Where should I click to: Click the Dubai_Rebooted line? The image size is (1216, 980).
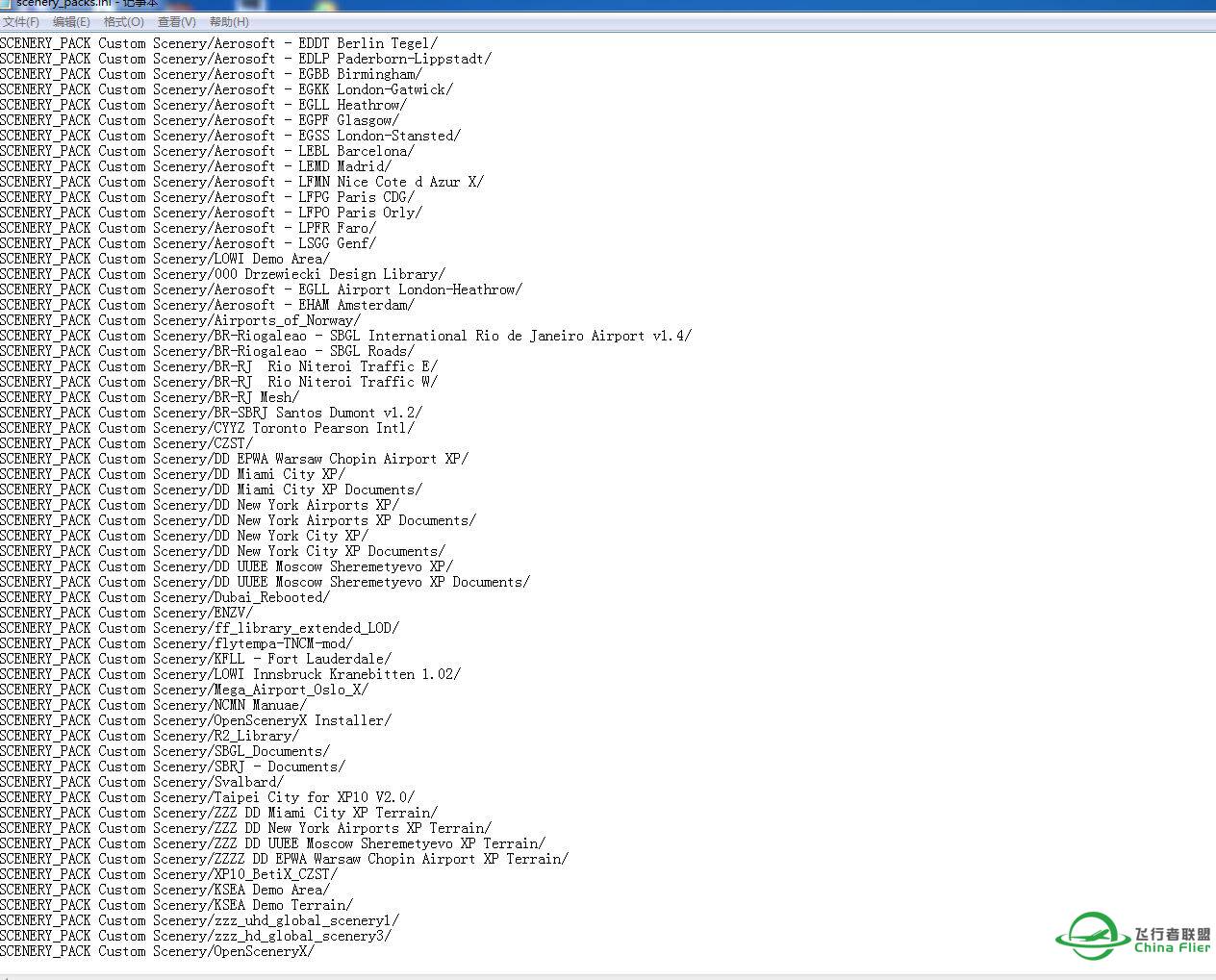[x=165, y=597]
